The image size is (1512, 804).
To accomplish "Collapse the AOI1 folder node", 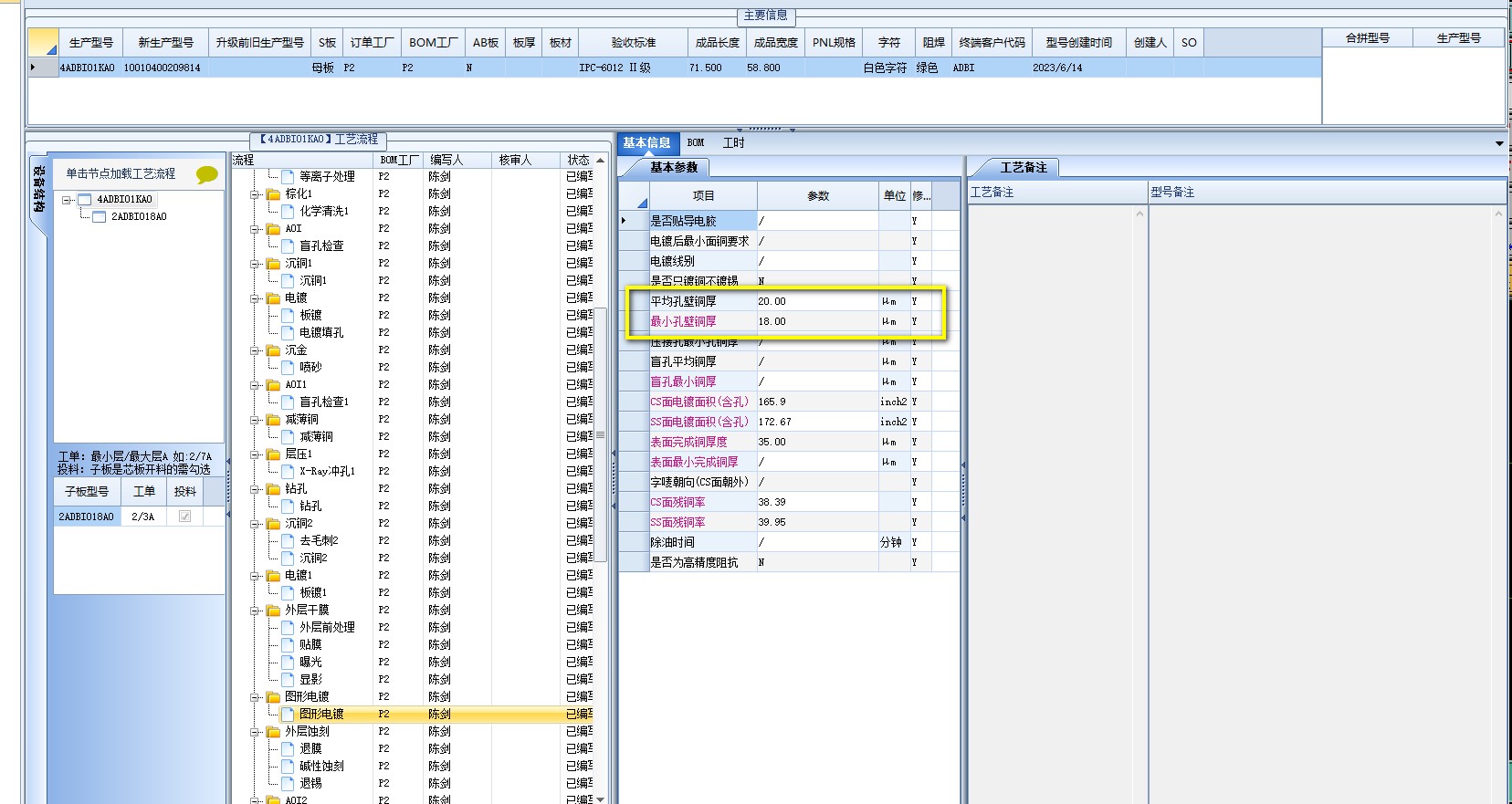I will point(255,385).
